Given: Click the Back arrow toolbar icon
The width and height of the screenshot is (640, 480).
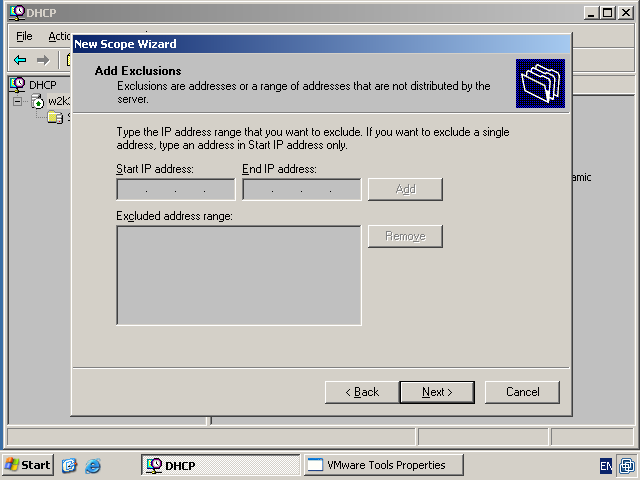Looking at the screenshot, I should (20, 60).
